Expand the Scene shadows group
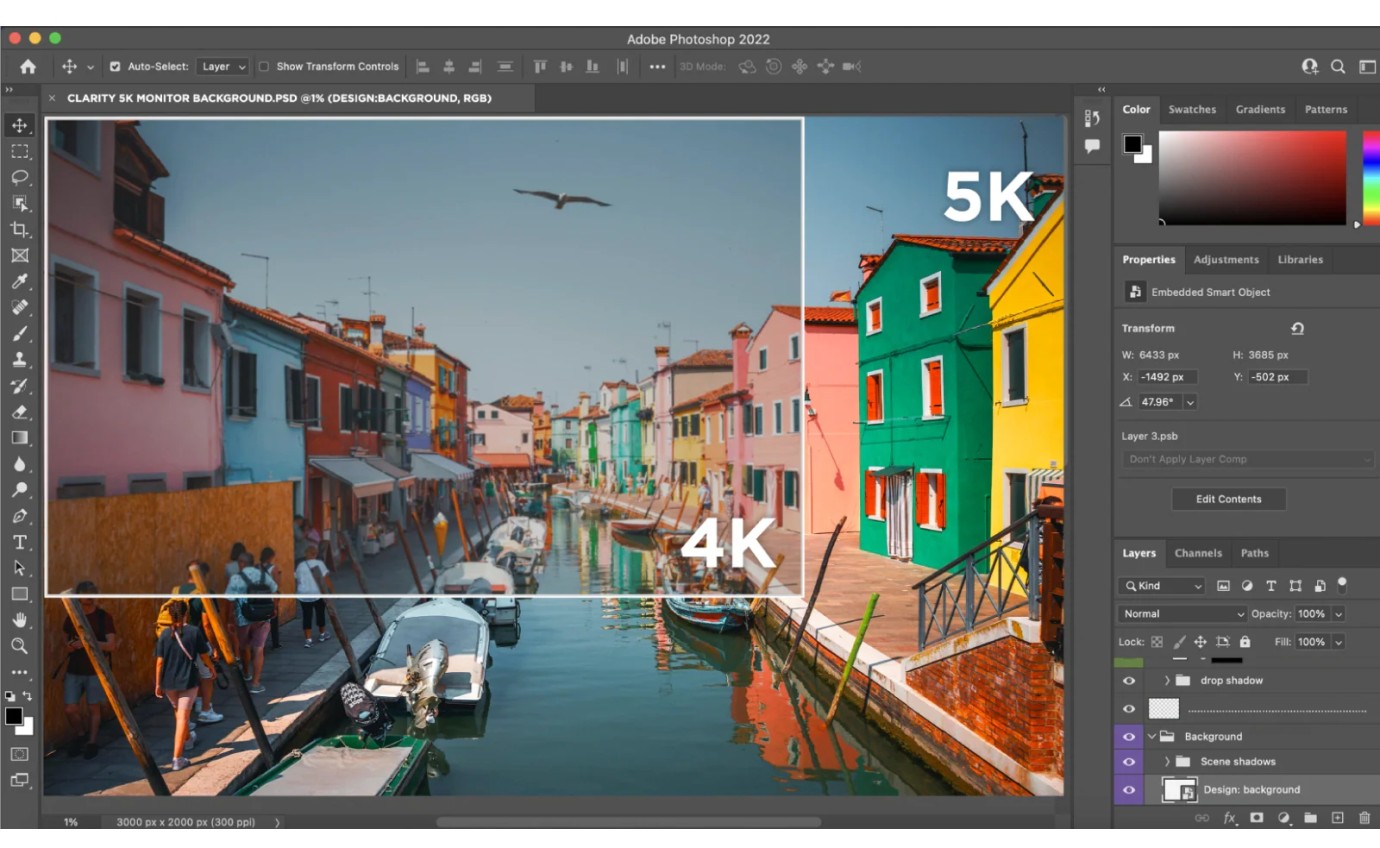This screenshot has width=1380, height=848. [x=1166, y=761]
